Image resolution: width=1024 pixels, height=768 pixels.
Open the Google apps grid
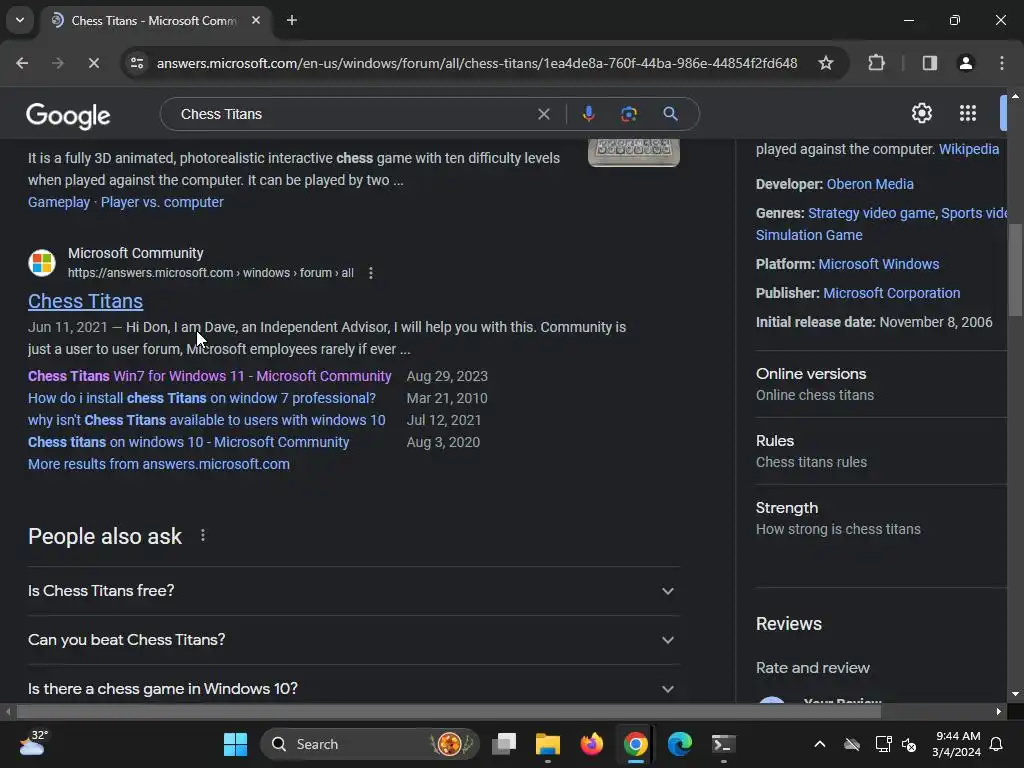tap(968, 114)
